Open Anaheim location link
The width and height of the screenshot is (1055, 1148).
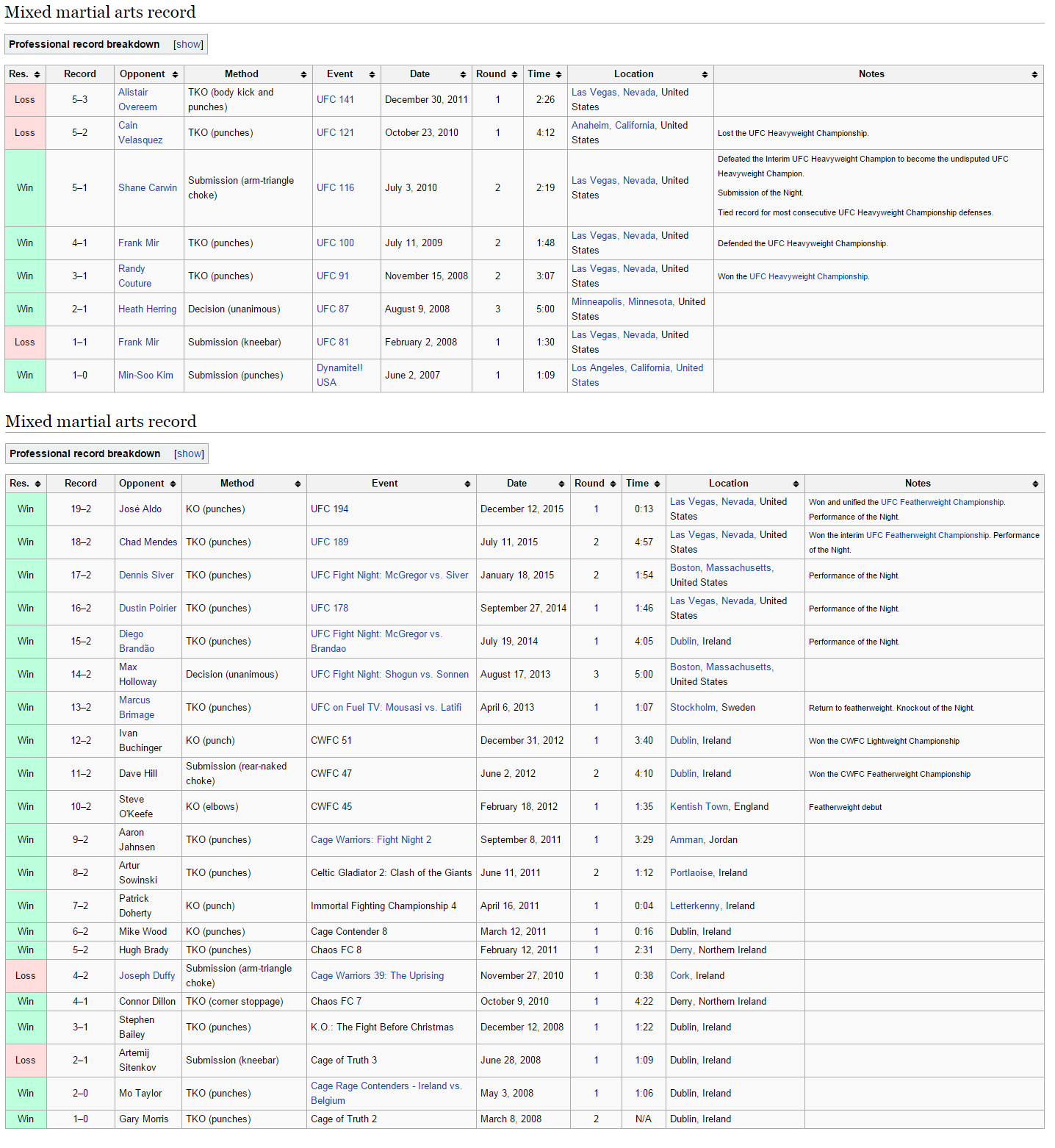coord(590,126)
